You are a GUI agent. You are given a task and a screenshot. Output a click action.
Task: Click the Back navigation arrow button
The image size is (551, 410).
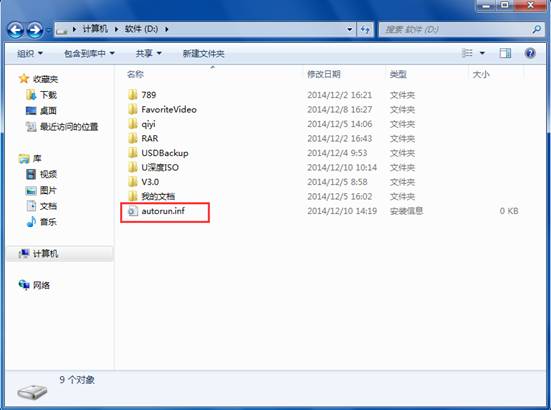tap(16, 30)
